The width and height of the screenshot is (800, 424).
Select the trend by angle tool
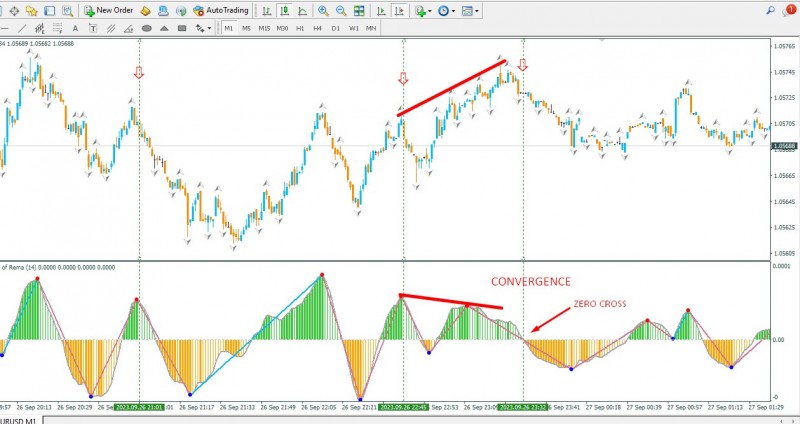[x=129, y=29]
